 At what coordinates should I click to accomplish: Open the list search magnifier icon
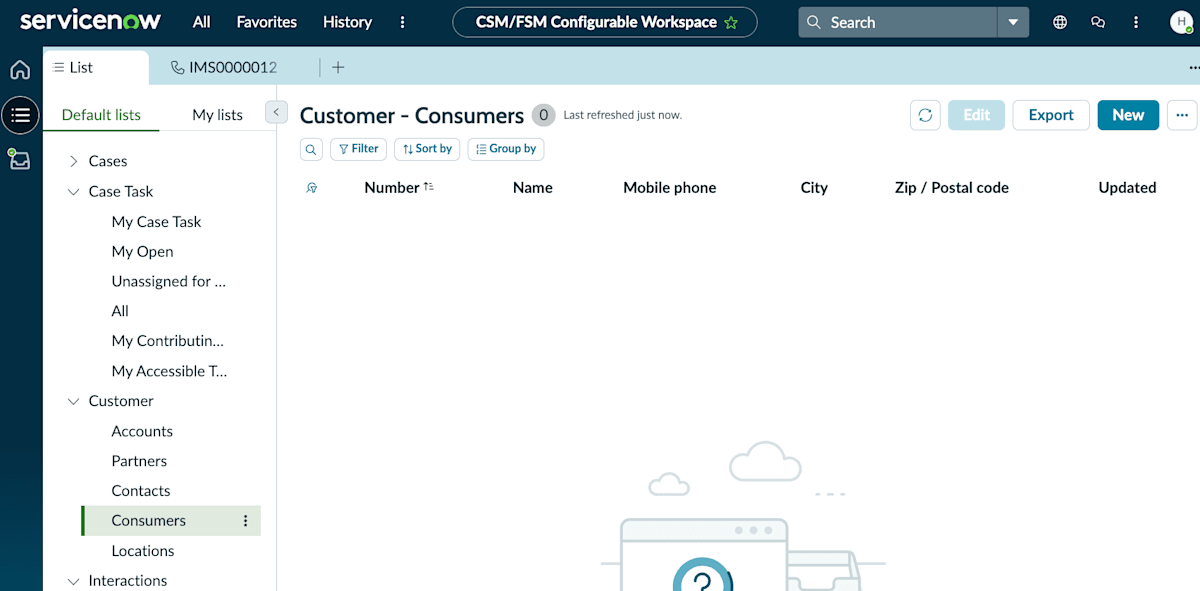[312, 149]
